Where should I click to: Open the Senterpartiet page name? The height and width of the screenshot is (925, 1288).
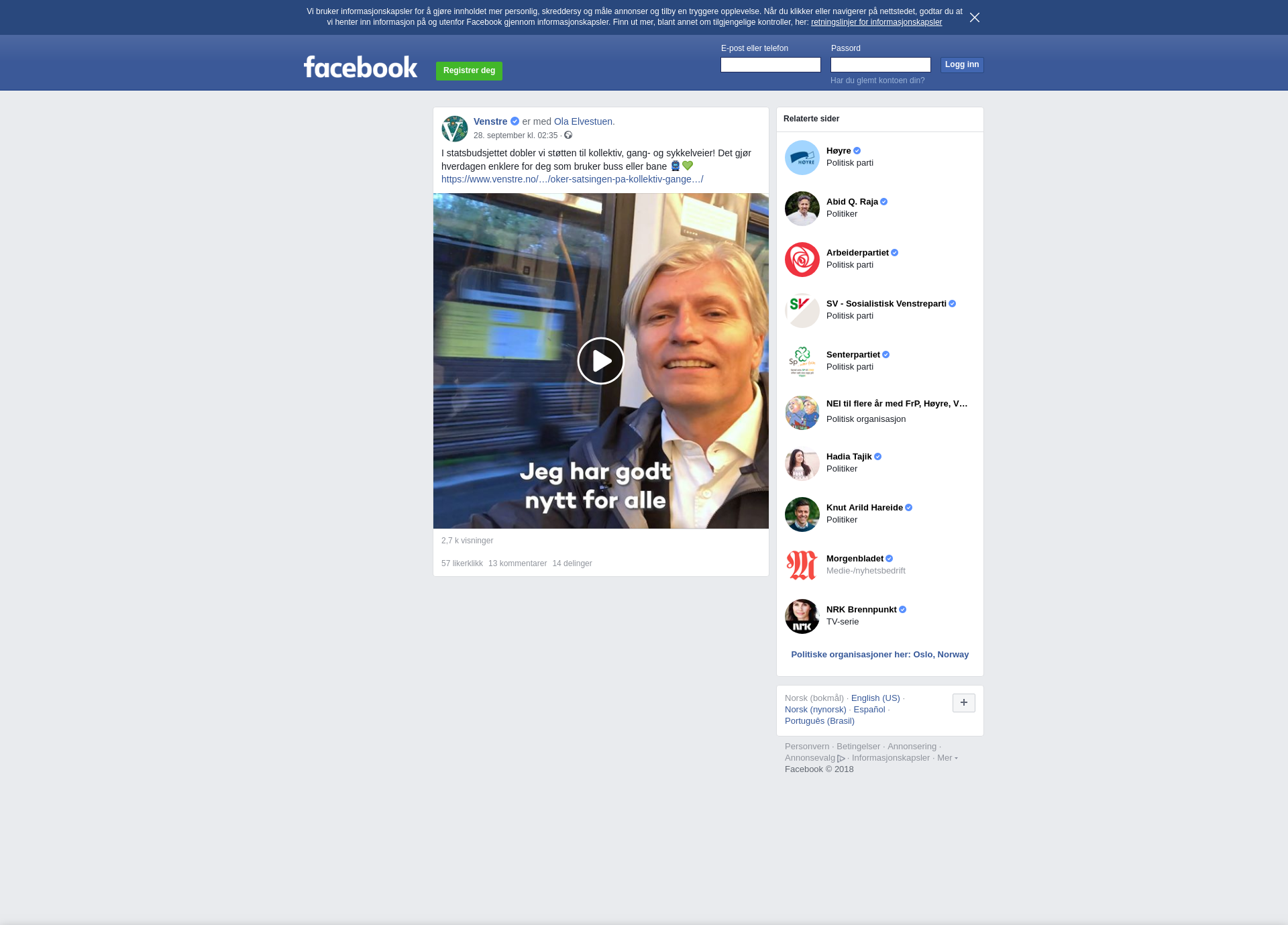[x=853, y=355]
